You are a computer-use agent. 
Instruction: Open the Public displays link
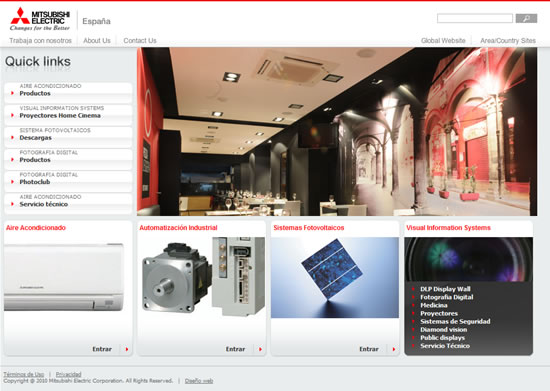(x=442, y=337)
